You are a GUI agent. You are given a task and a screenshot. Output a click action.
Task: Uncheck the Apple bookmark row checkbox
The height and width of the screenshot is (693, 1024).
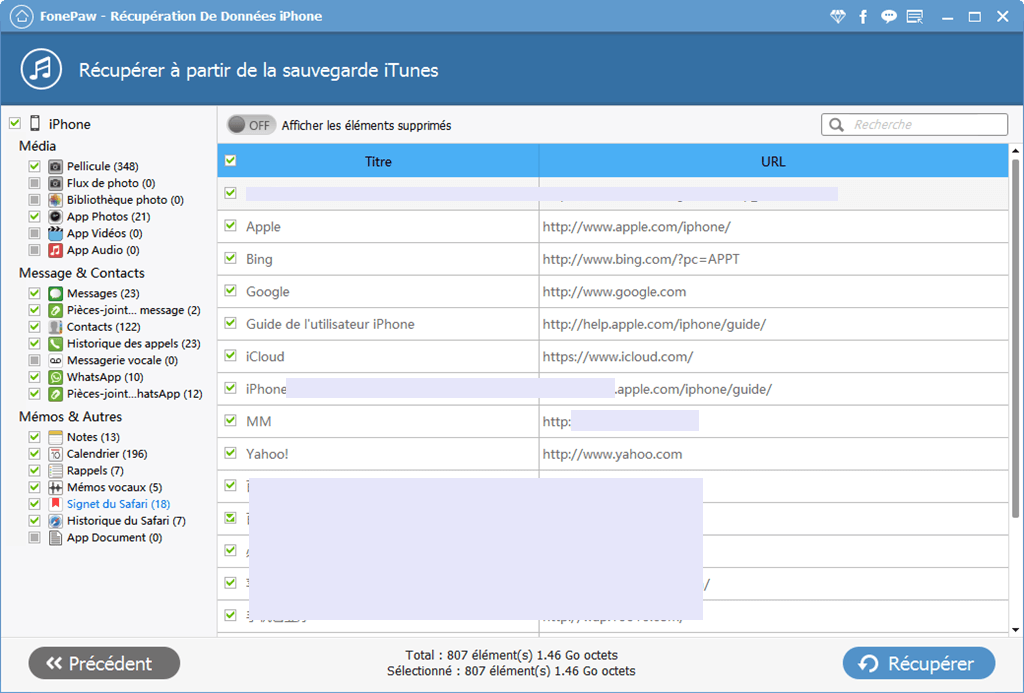(231, 225)
